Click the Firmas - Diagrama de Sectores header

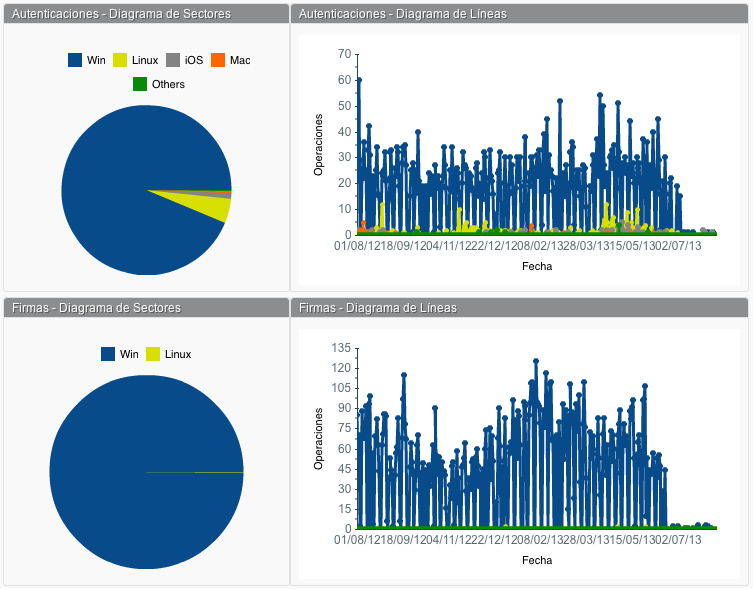click(96, 308)
